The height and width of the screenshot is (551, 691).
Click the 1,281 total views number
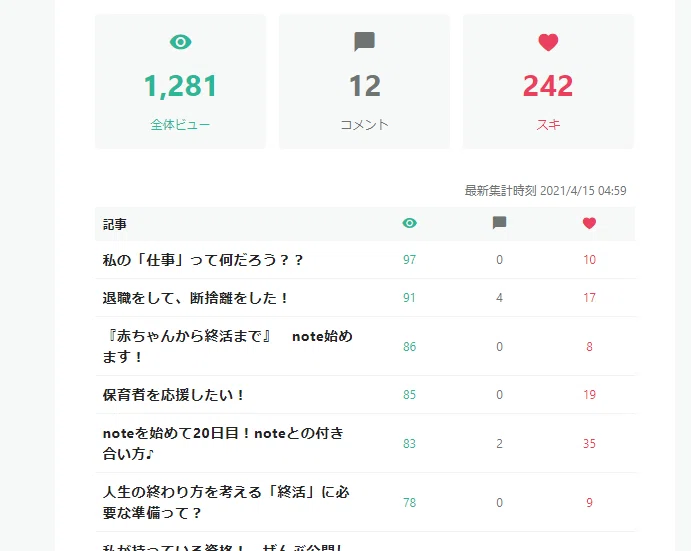tap(180, 86)
